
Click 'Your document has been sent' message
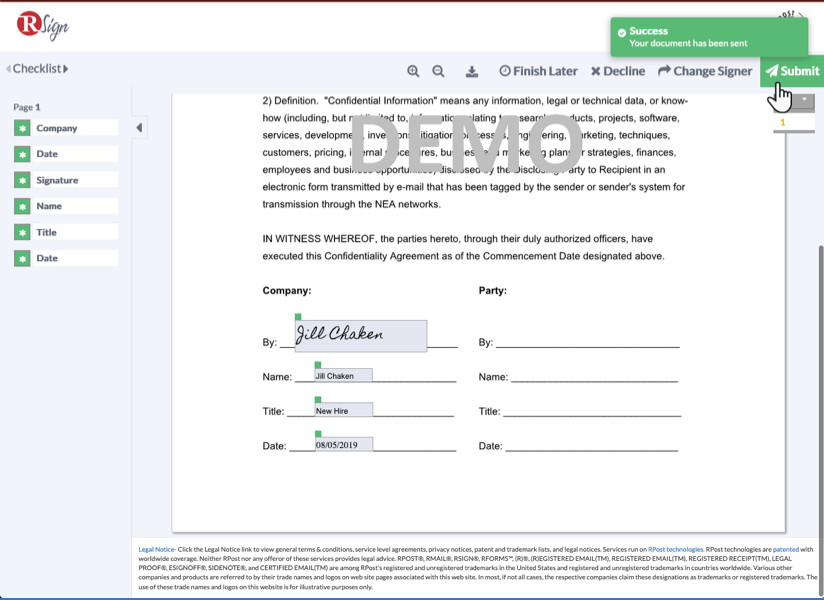[688, 43]
